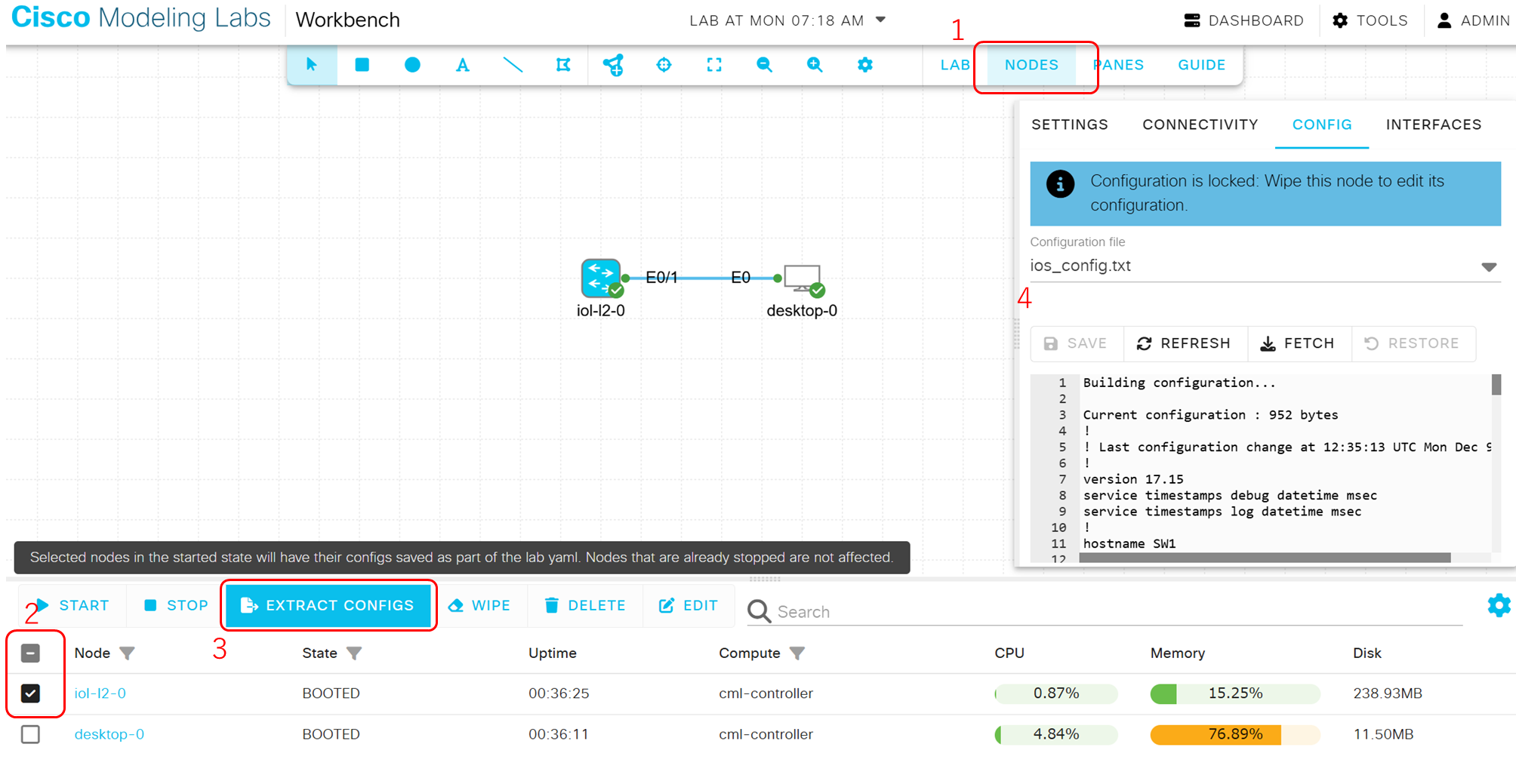1516x784 pixels.
Task: Select the pointer selection tool
Action: pyautogui.click(x=312, y=65)
